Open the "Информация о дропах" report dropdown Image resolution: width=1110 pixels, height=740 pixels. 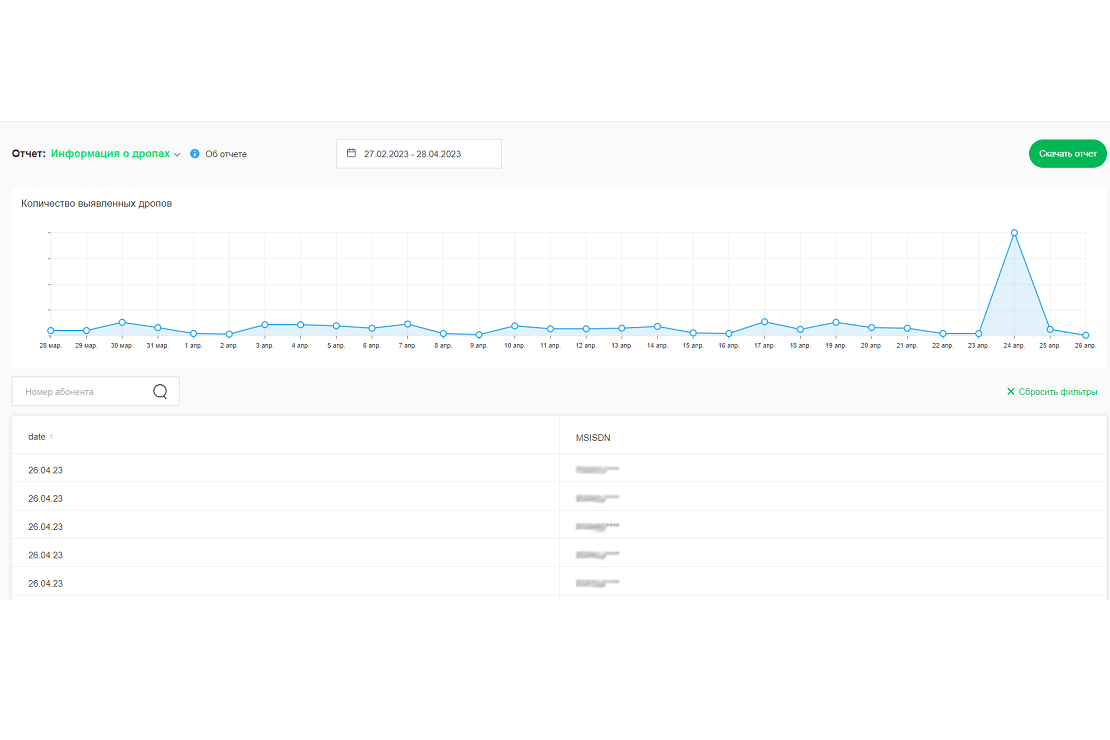click(x=115, y=154)
